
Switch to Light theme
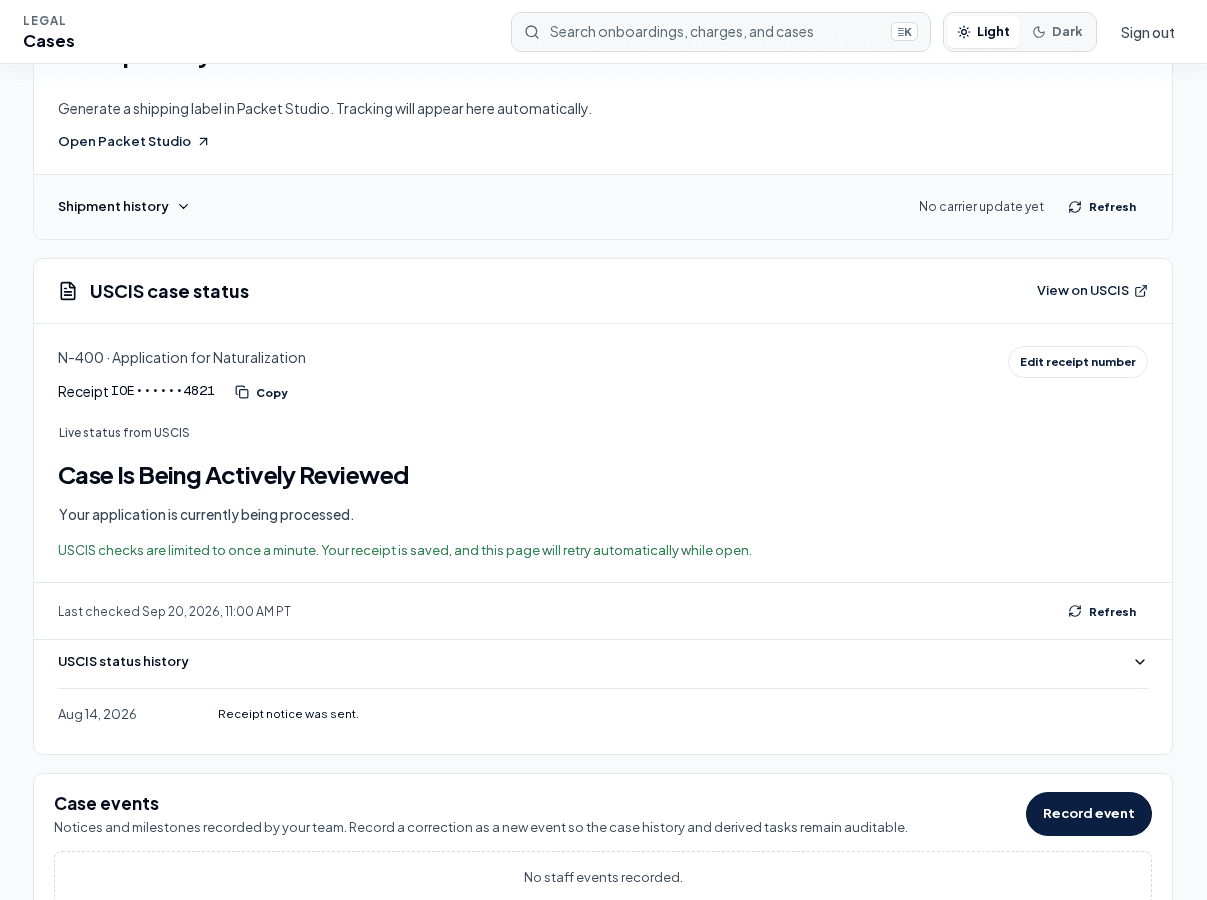coord(983,32)
